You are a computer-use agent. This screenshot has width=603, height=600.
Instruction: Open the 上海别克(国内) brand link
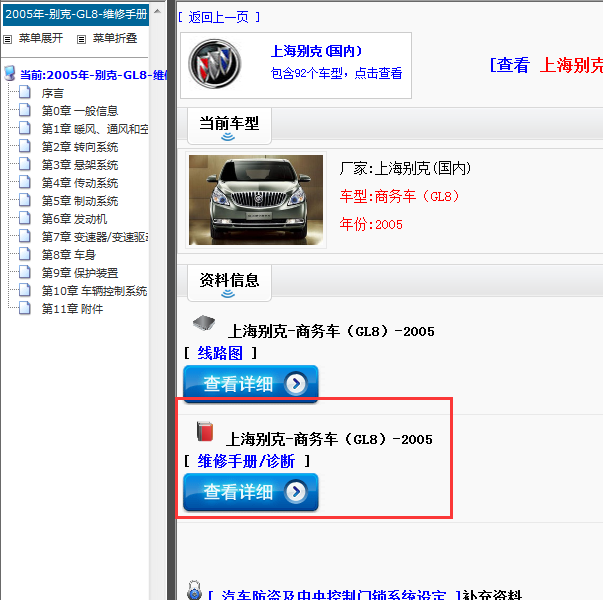pos(316,51)
